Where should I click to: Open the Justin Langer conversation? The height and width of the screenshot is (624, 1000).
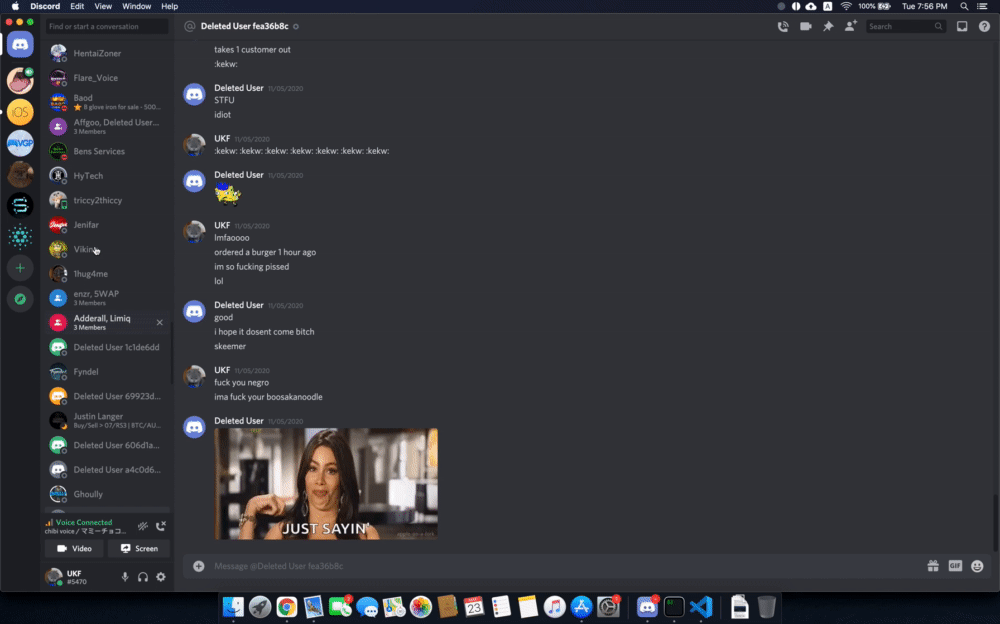tap(107, 420)
